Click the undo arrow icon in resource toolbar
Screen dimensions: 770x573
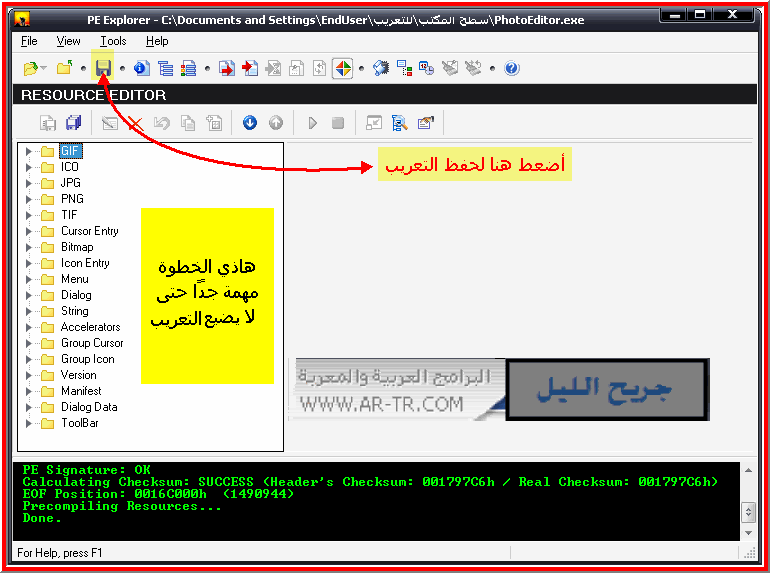coord(162,123)
